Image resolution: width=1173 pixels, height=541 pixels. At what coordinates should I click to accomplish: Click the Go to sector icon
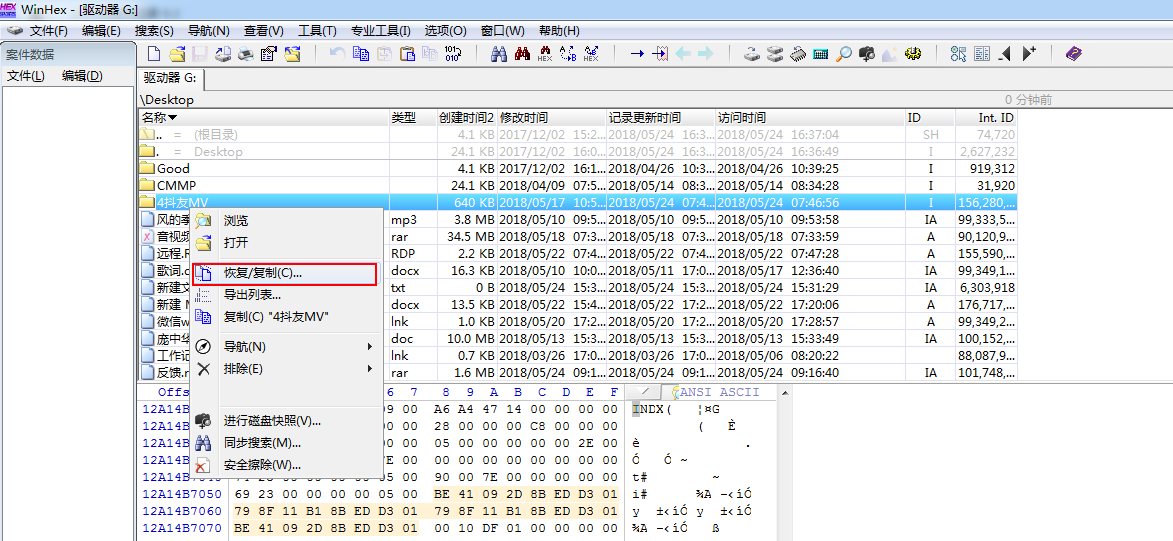[x=661, y=54]
